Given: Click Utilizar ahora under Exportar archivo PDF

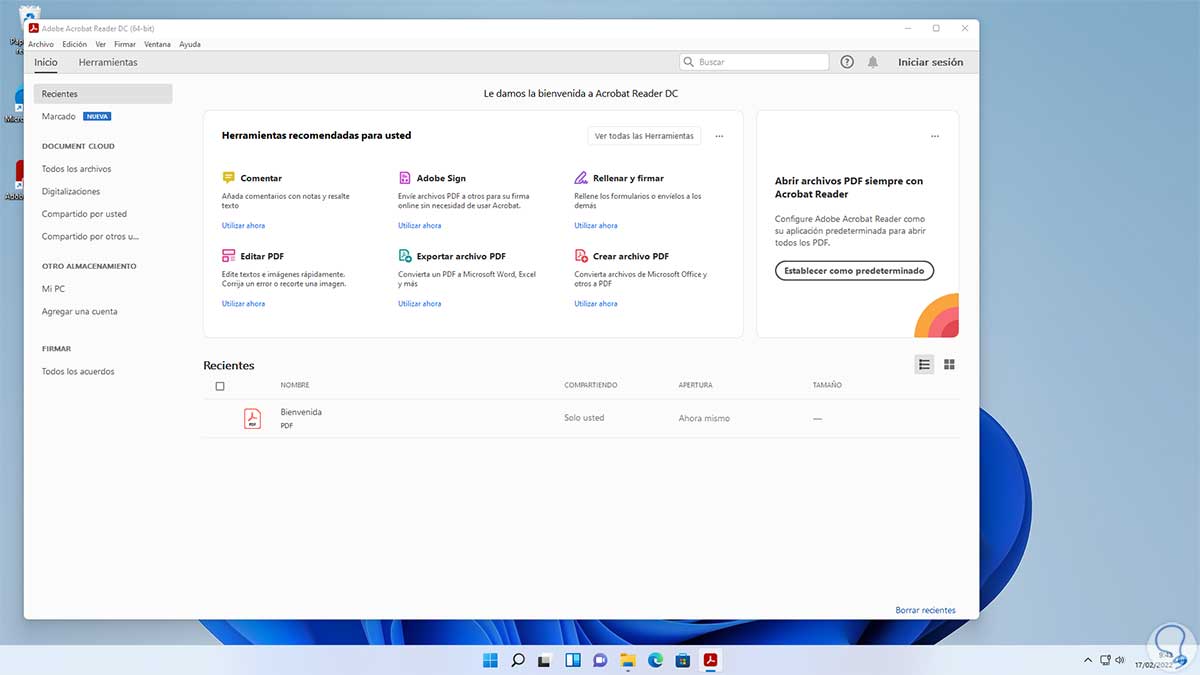Looking at the screenshot, I should click(420, 304).
